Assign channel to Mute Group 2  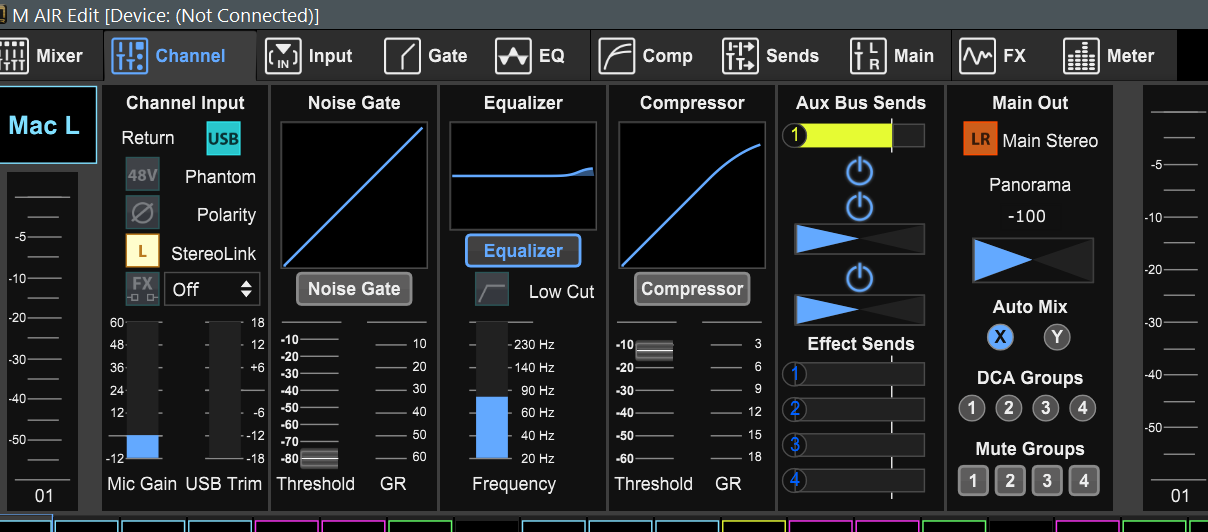point(1009,480)
